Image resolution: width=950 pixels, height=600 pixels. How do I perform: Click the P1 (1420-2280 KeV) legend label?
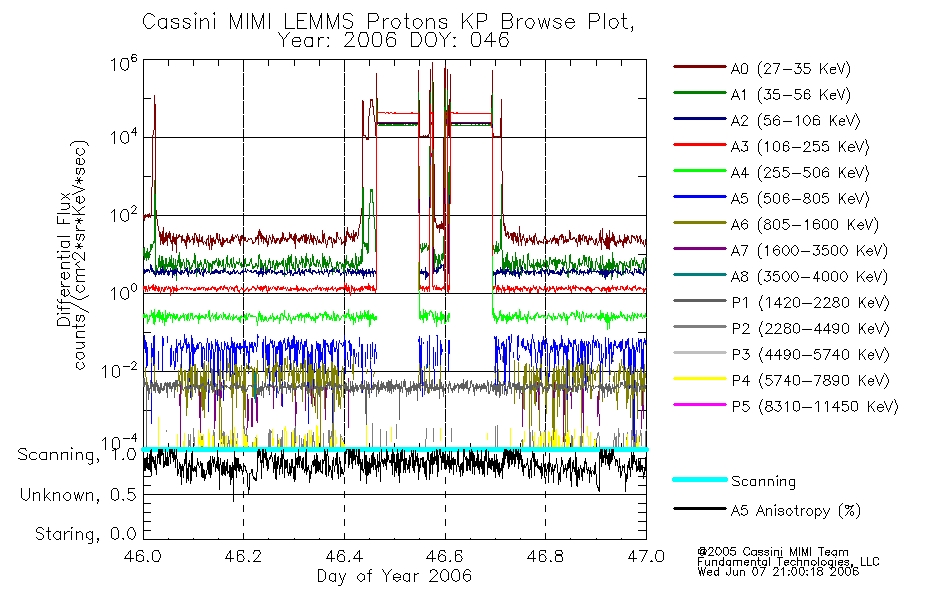[x=810, y=303]
